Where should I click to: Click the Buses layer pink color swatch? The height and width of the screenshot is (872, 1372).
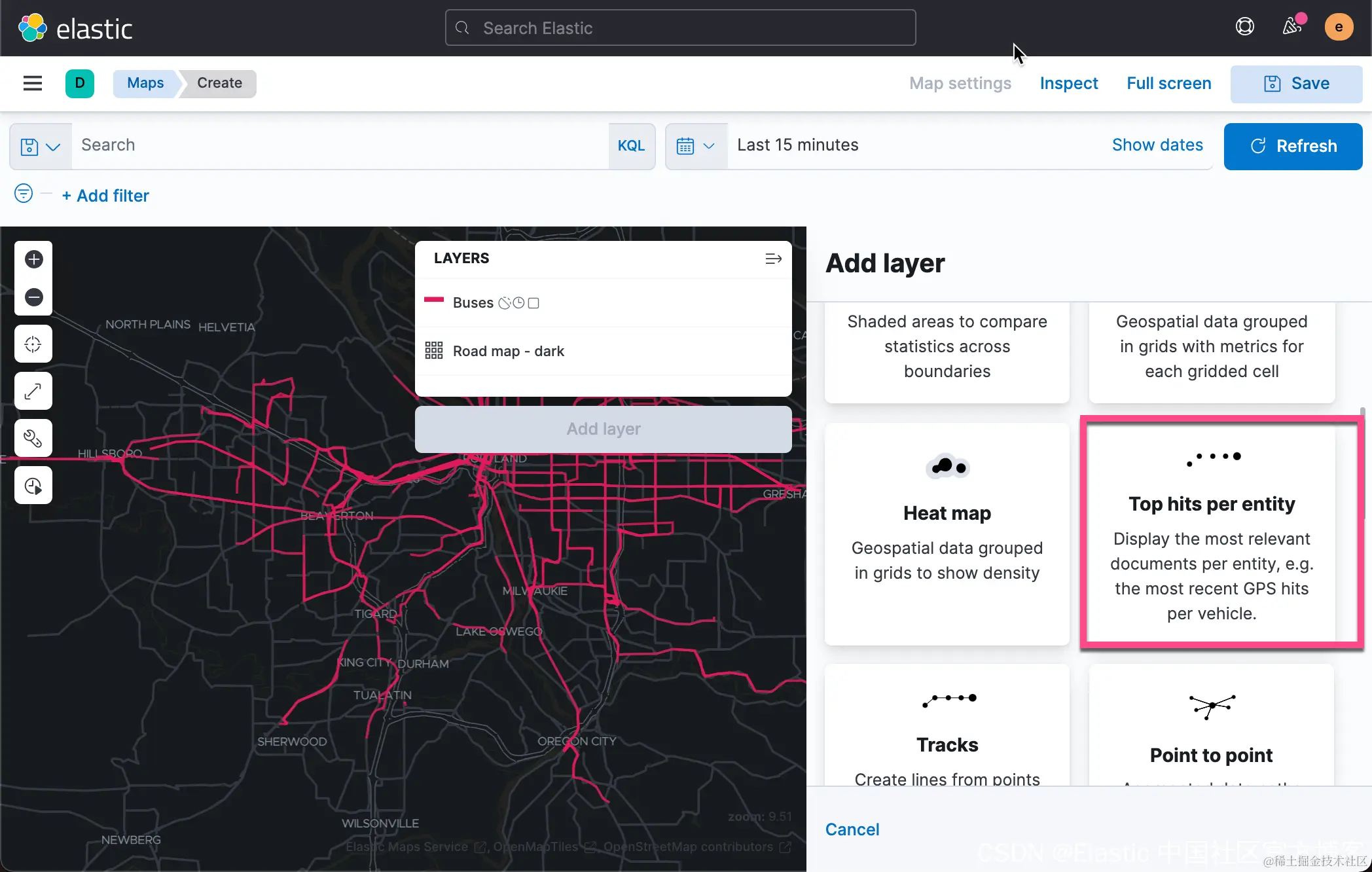pos(434,300)
